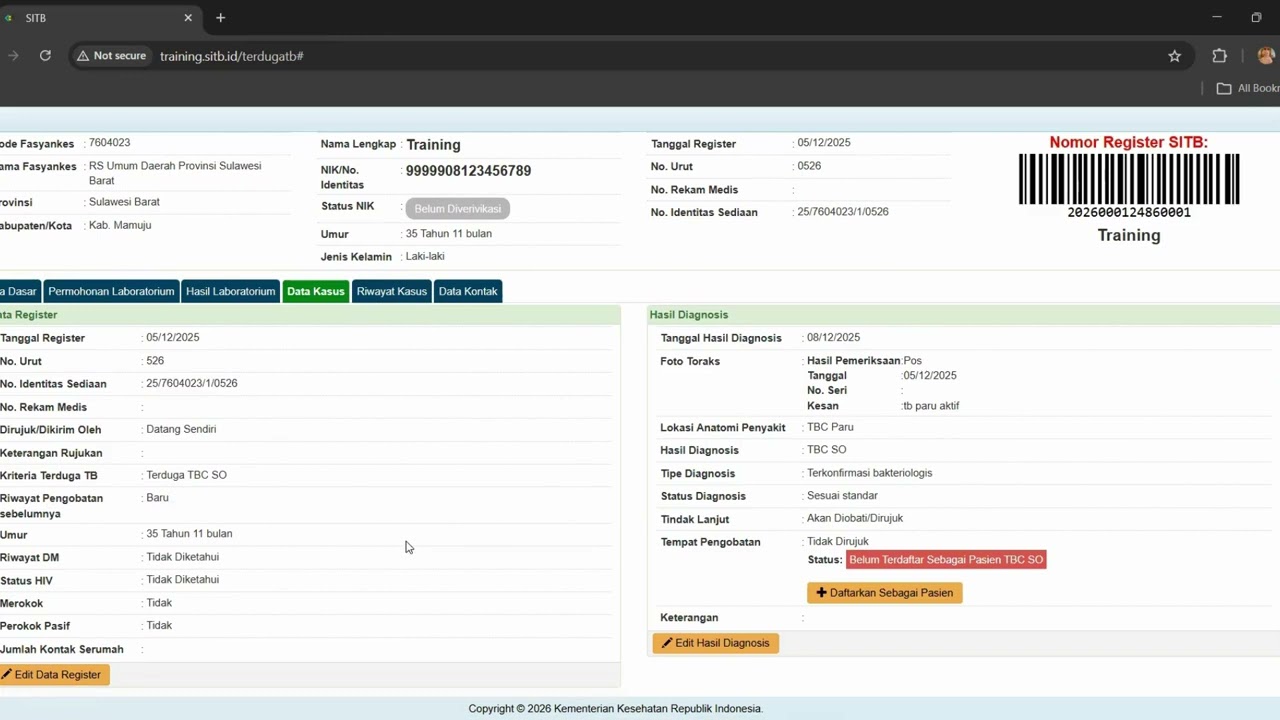Open the browser extensions puzzle icon
Image resolution: width=1280 pixels, height=720 pixels.
tap(1219, 56)
